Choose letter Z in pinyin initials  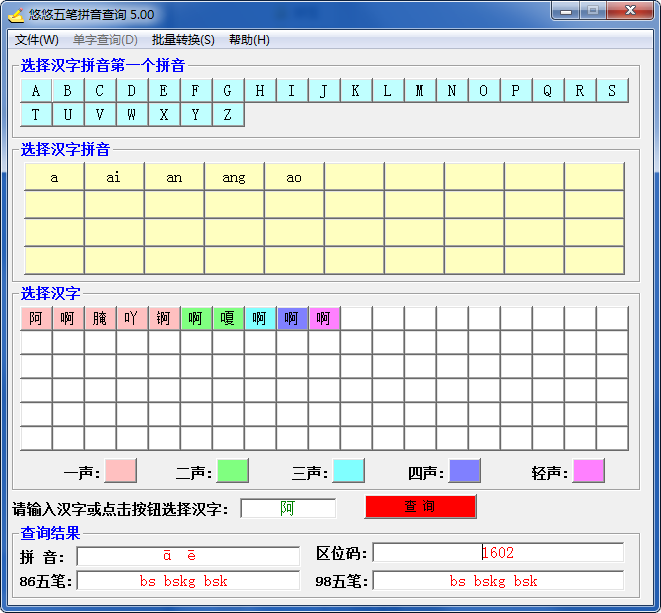pyautogui.click(x=228, y=115)
